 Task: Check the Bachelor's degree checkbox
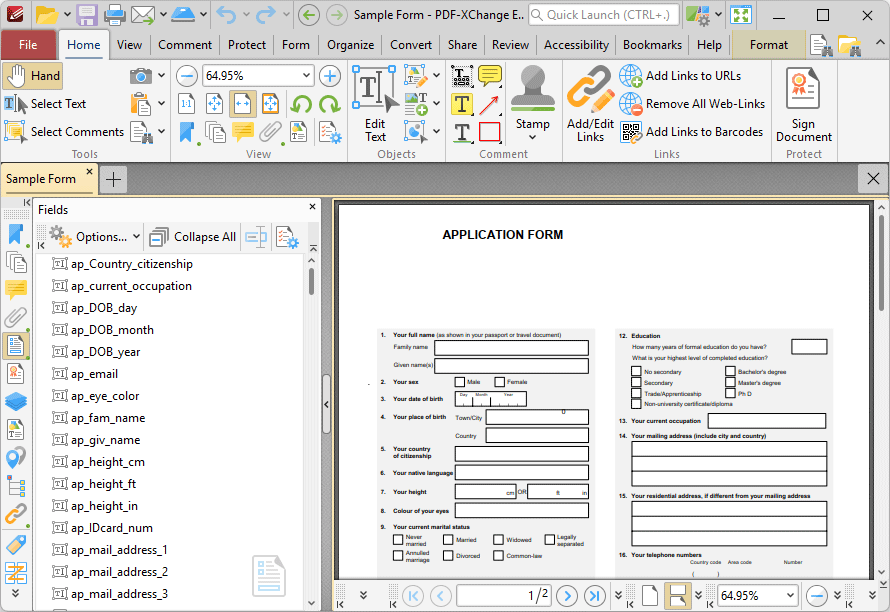pyautogui.click(x=731, y=371)
